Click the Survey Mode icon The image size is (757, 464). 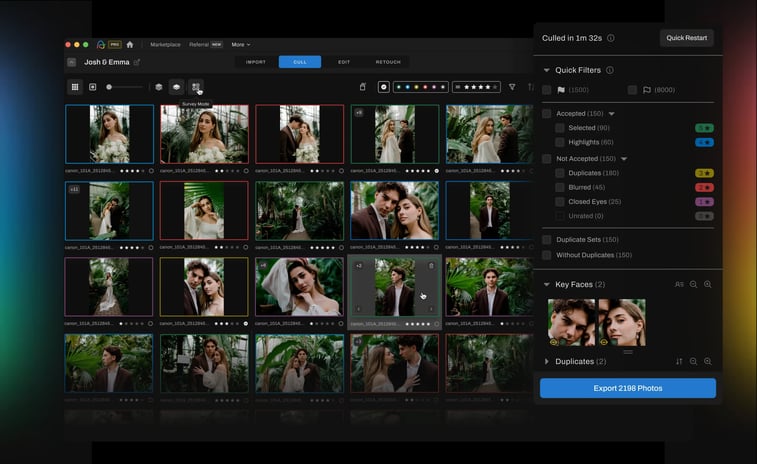coord(196,87)
